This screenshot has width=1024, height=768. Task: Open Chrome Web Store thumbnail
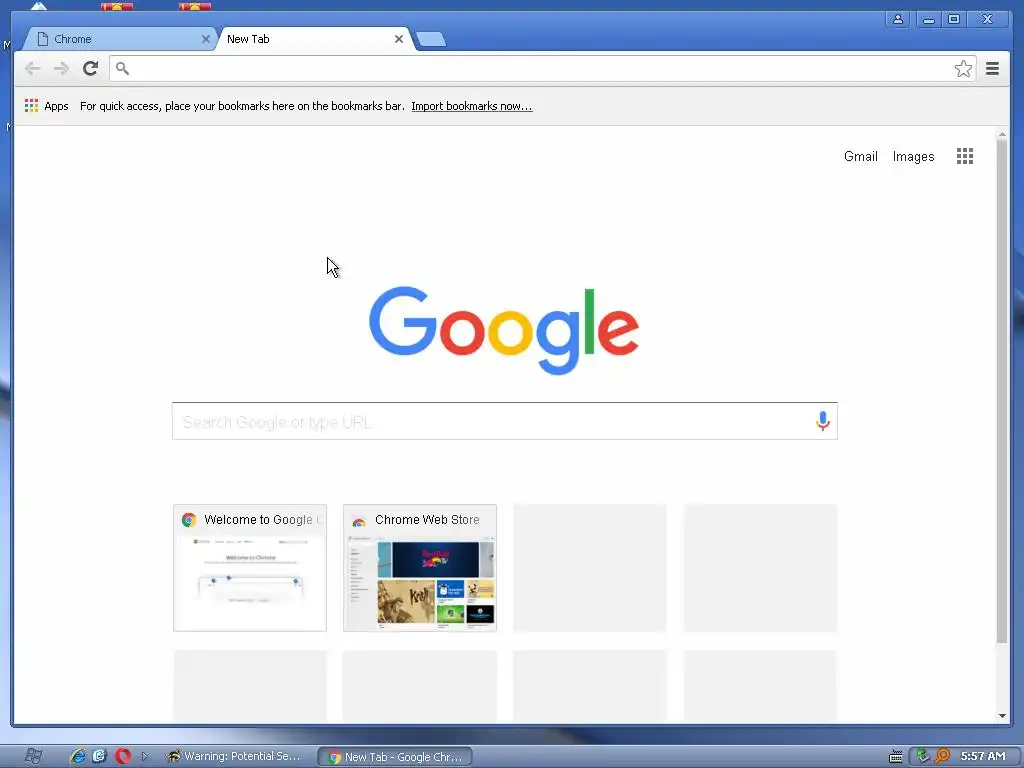(420, 568)
